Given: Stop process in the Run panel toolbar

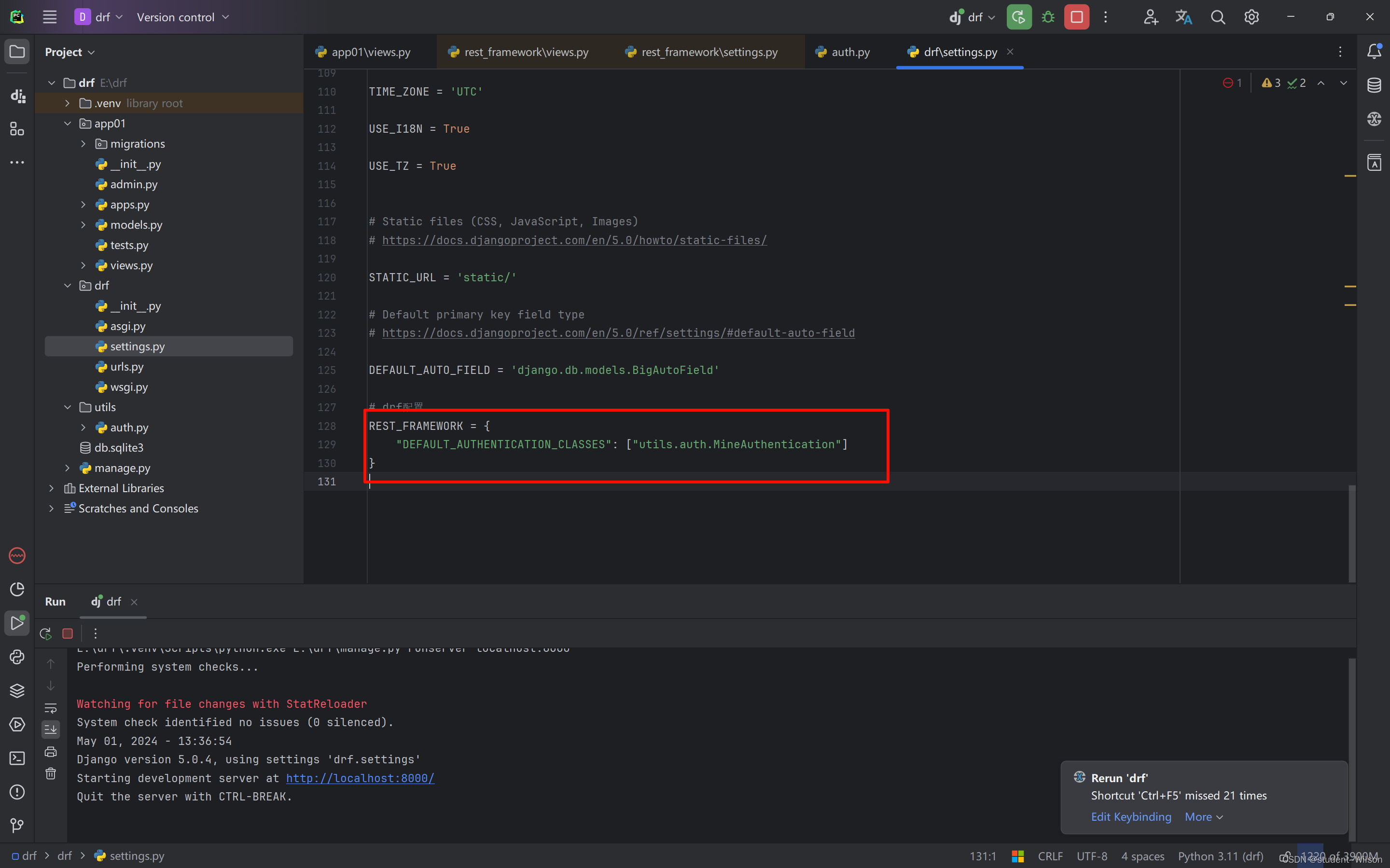Looking at the screenshot, I should tap(67, 633).
